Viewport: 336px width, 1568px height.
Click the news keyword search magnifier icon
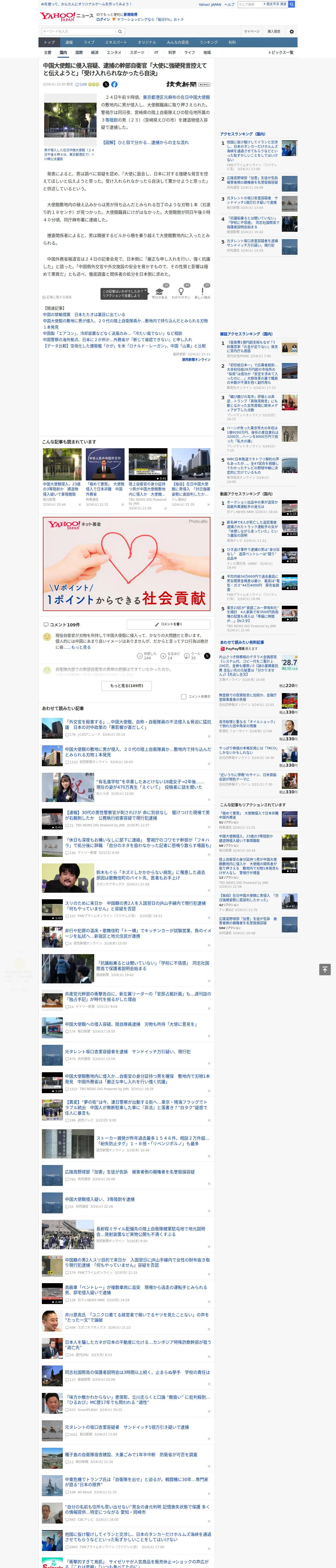point(120,32)
